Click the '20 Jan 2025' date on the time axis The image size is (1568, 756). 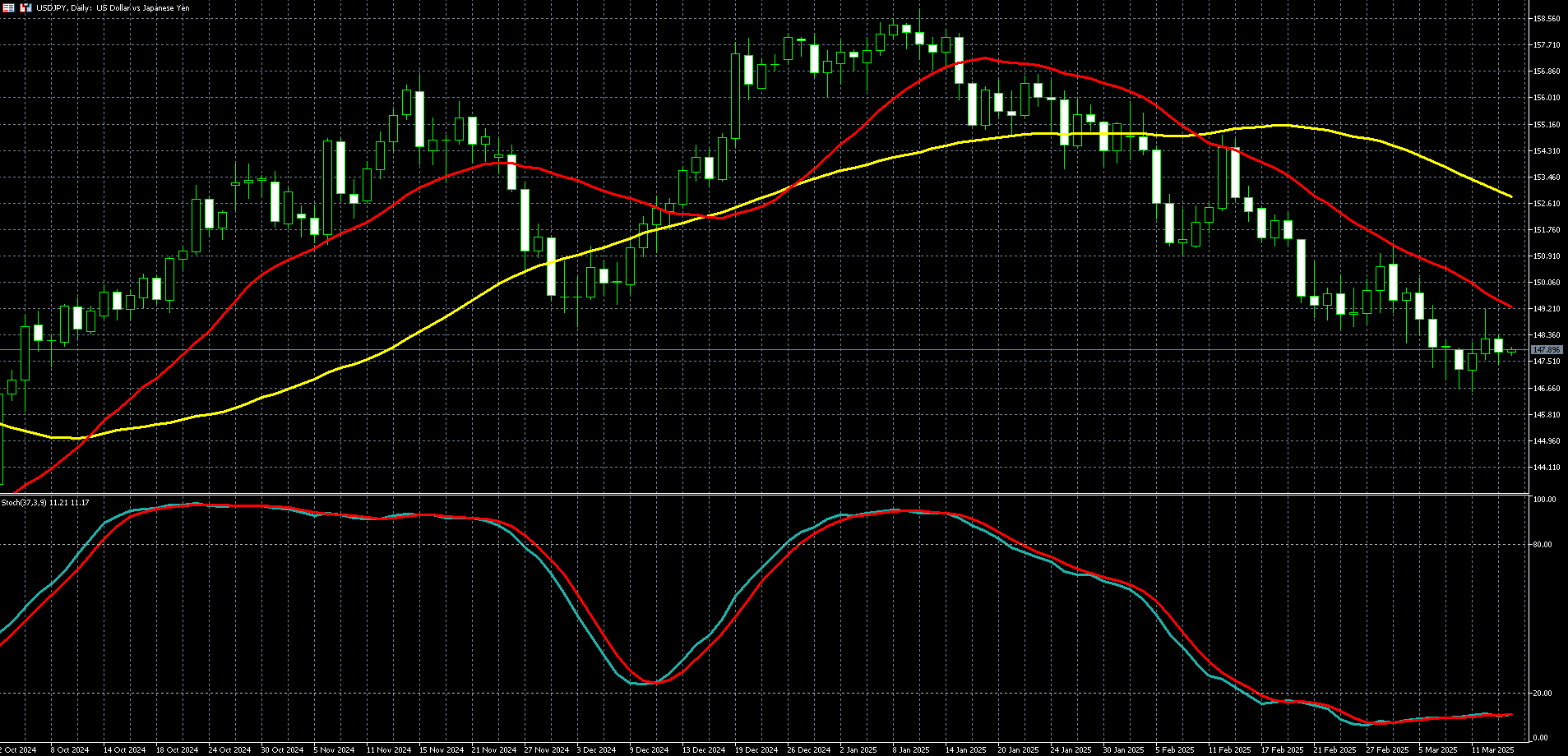(x=1018, y=750)
